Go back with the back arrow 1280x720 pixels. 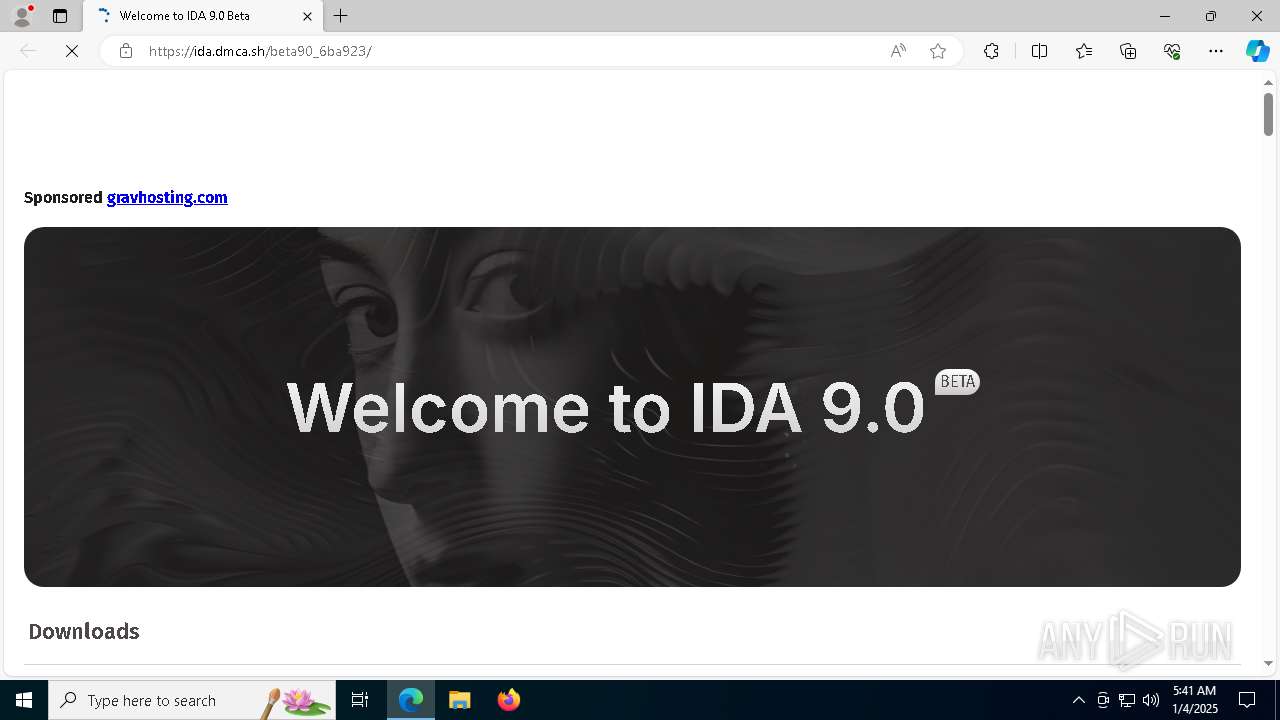click(x=28, y=51)
